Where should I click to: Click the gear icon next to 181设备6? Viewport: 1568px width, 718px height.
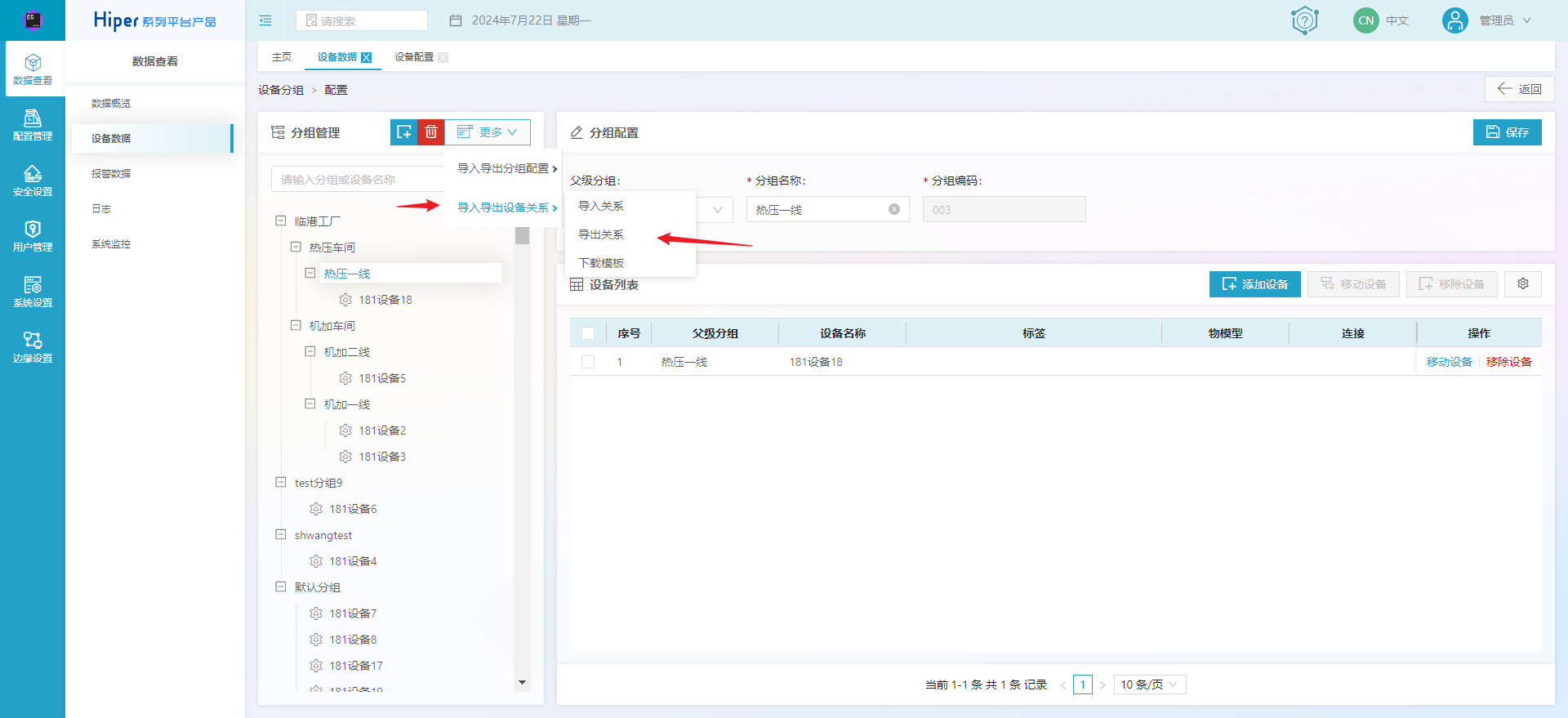pyautogui.click(x=316, y=509)
